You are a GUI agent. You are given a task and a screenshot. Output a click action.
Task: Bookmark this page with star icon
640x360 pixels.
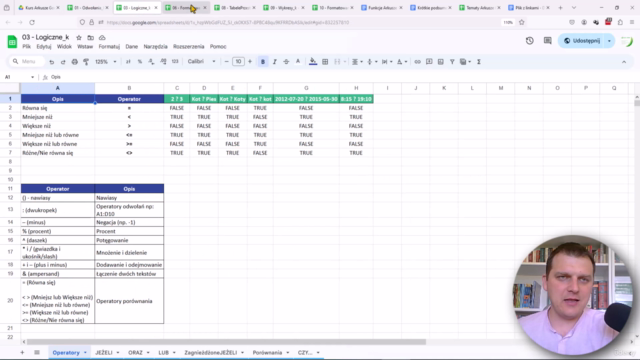coord(521,22)
